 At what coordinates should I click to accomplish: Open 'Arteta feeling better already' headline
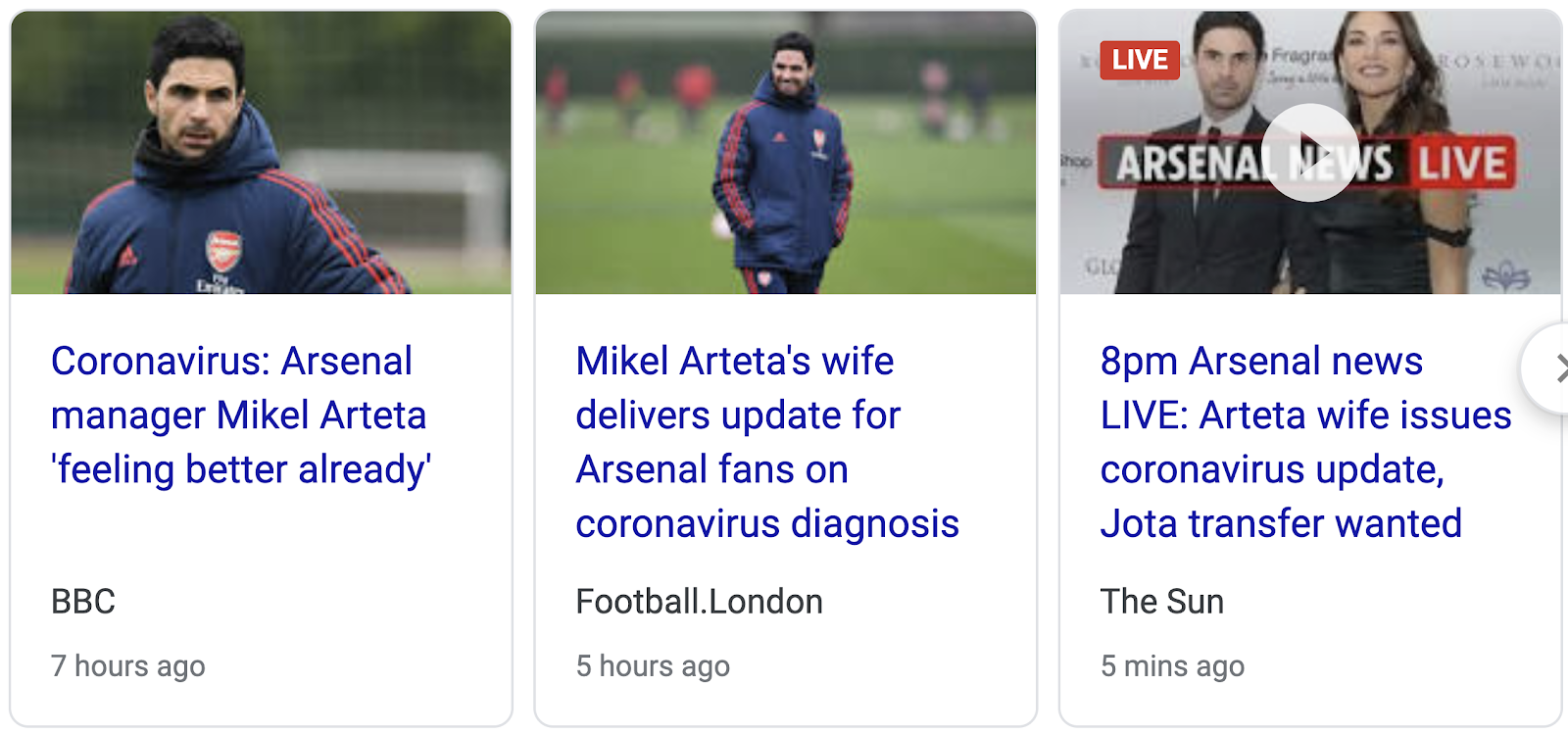[x=240, y=416]
